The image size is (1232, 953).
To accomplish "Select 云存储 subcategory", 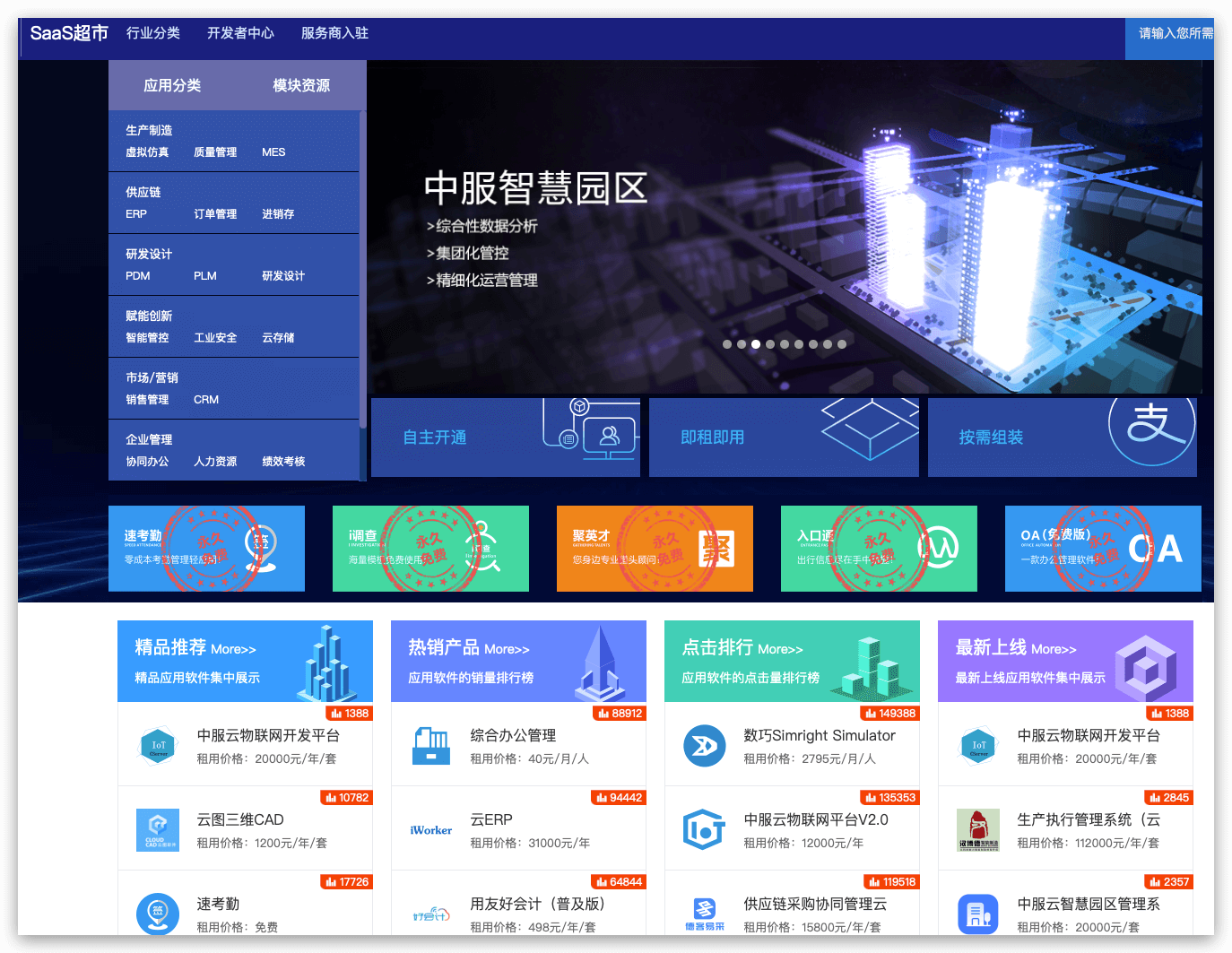I will (278, 338).
